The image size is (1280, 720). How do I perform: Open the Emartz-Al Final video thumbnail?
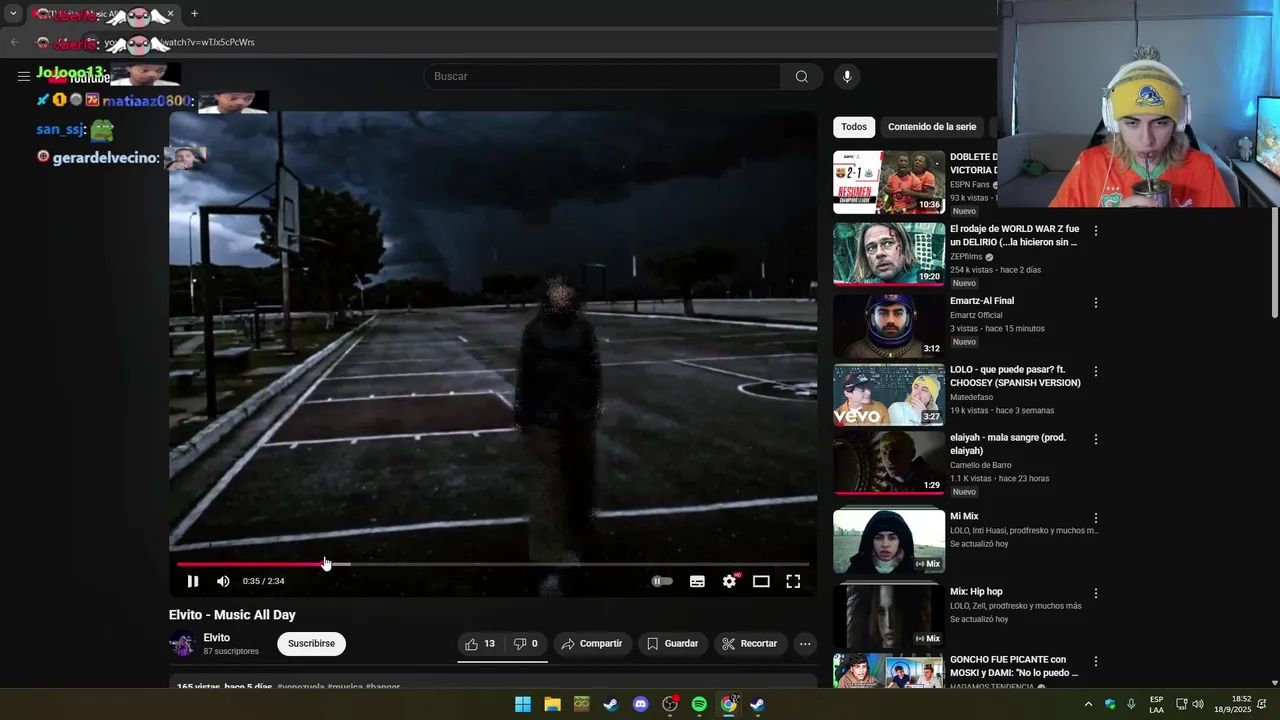[889, 326]
